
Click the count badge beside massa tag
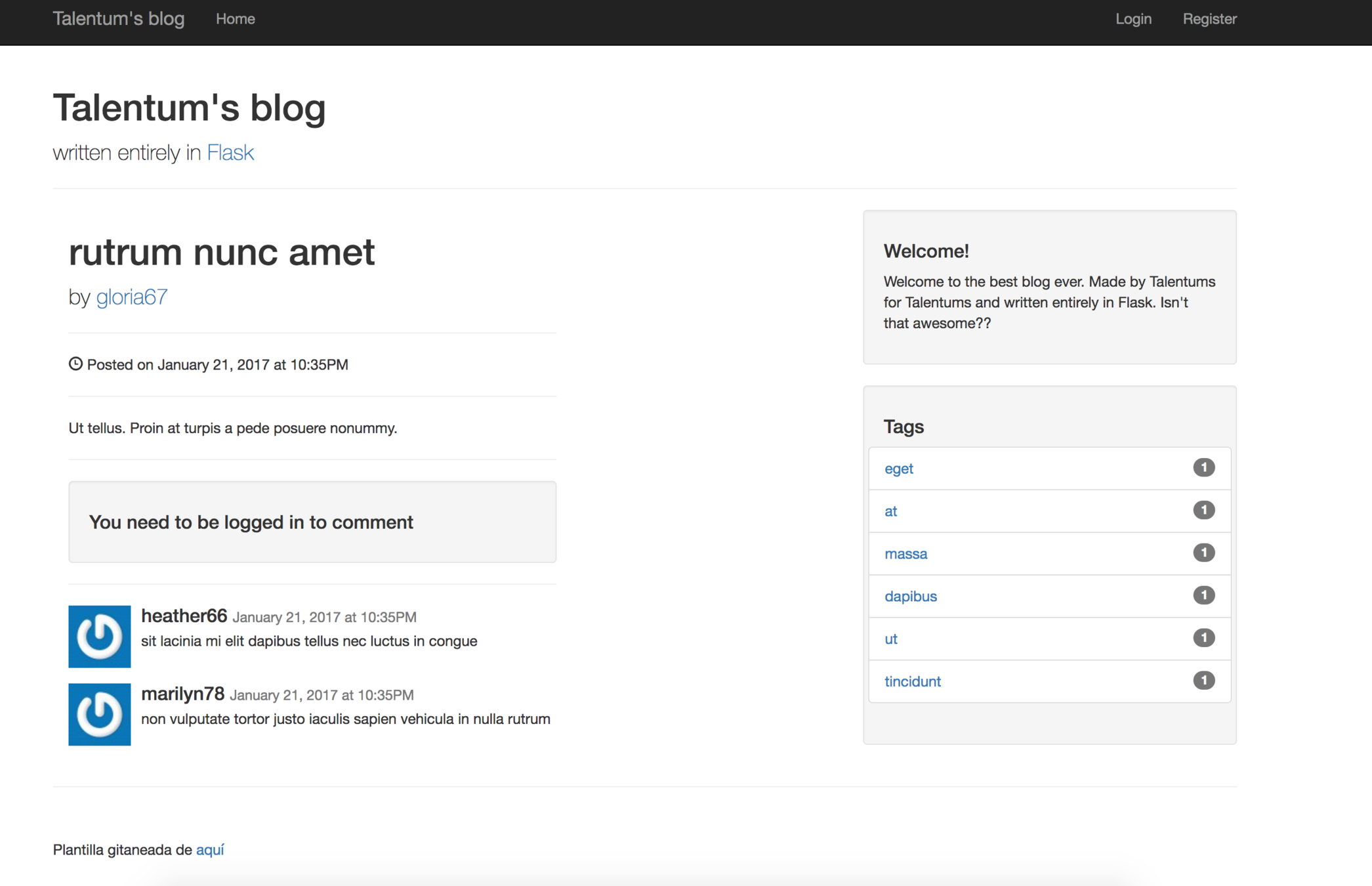1203,553
